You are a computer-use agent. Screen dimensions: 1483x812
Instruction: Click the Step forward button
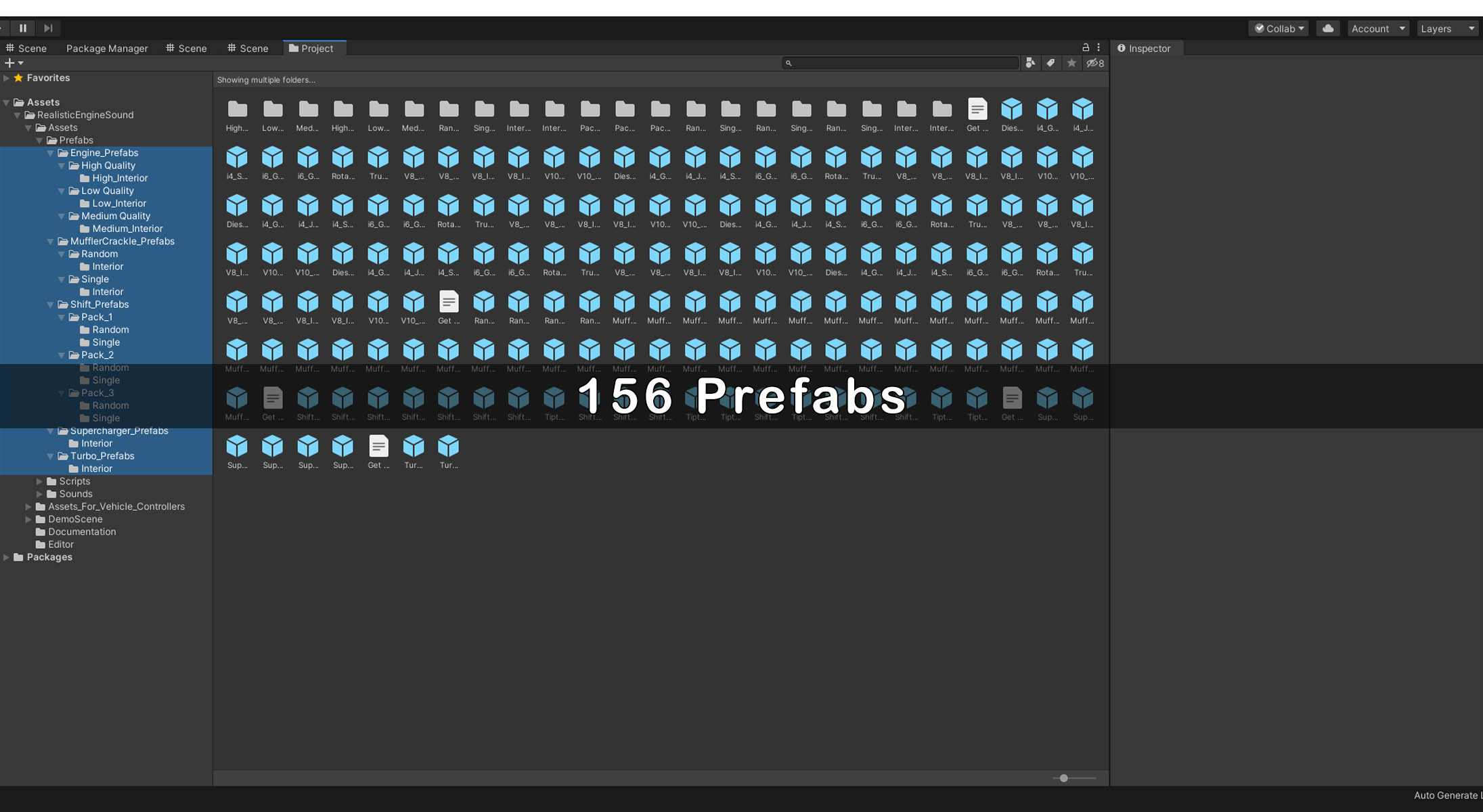coord(48,28)
